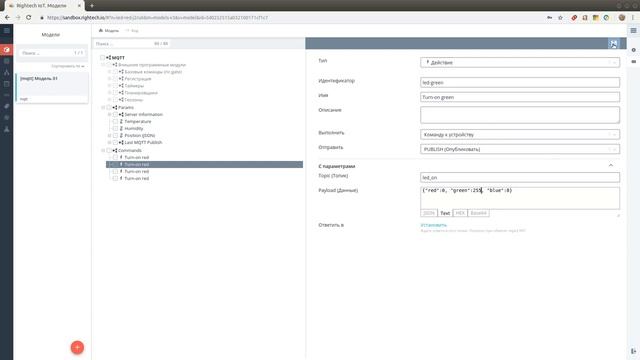The height and width of the screenshot is (360, 640).
Task: Open the hamburger menu in the left sidebar
Action: (7, 31)
